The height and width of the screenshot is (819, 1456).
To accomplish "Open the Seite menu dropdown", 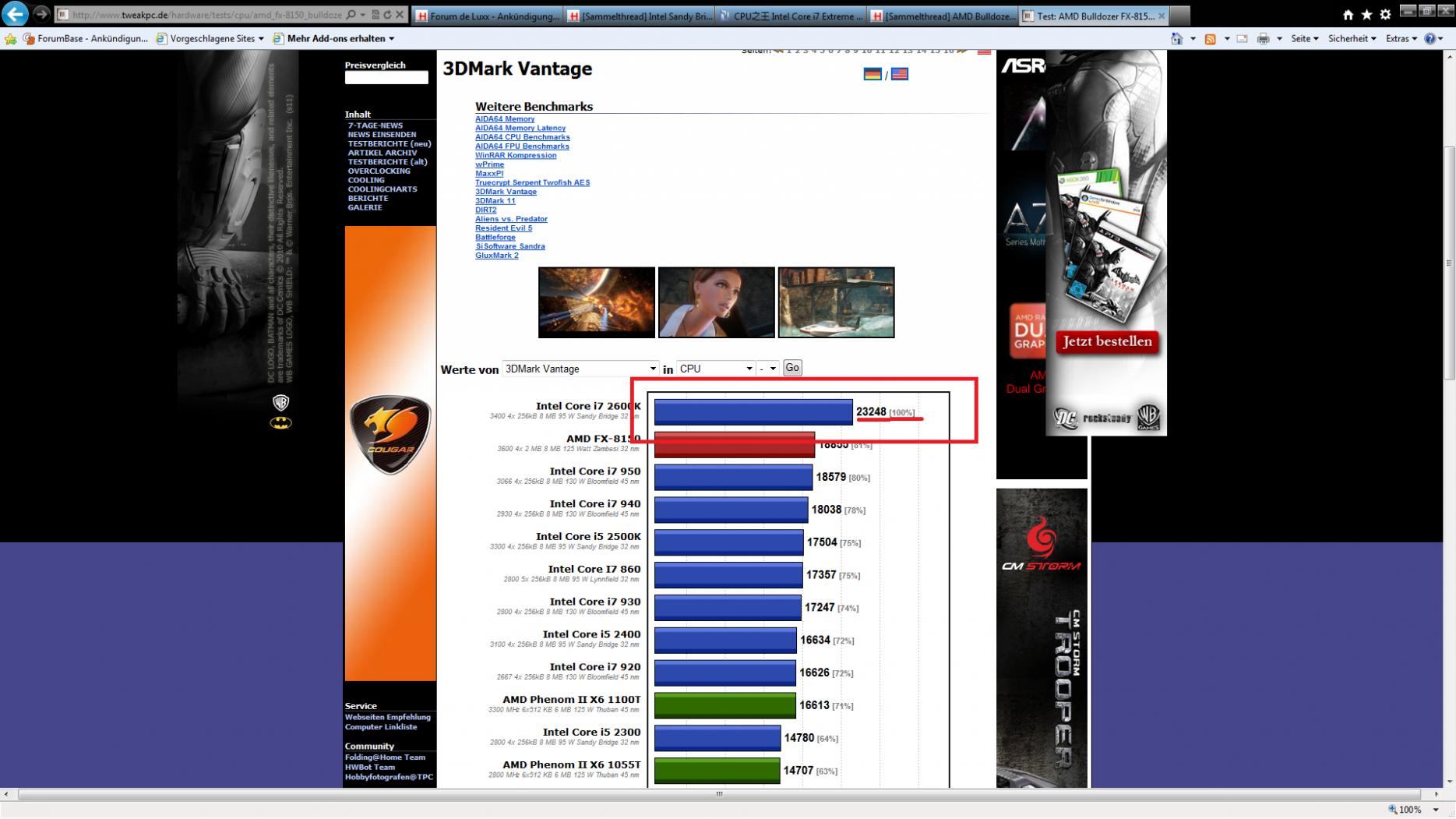I will pos(1305,38).
